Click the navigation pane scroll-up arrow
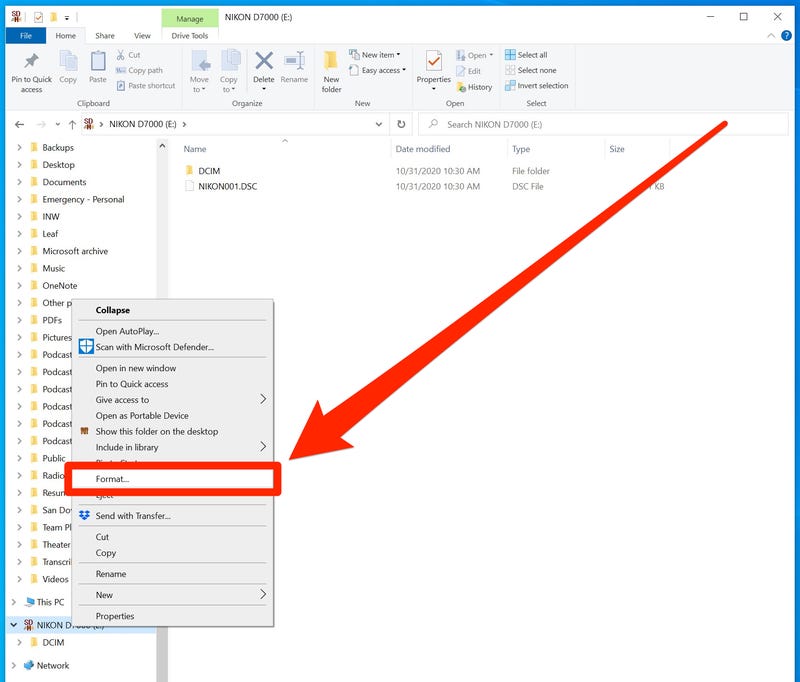The image size is (800, 682). pos(162,146)
